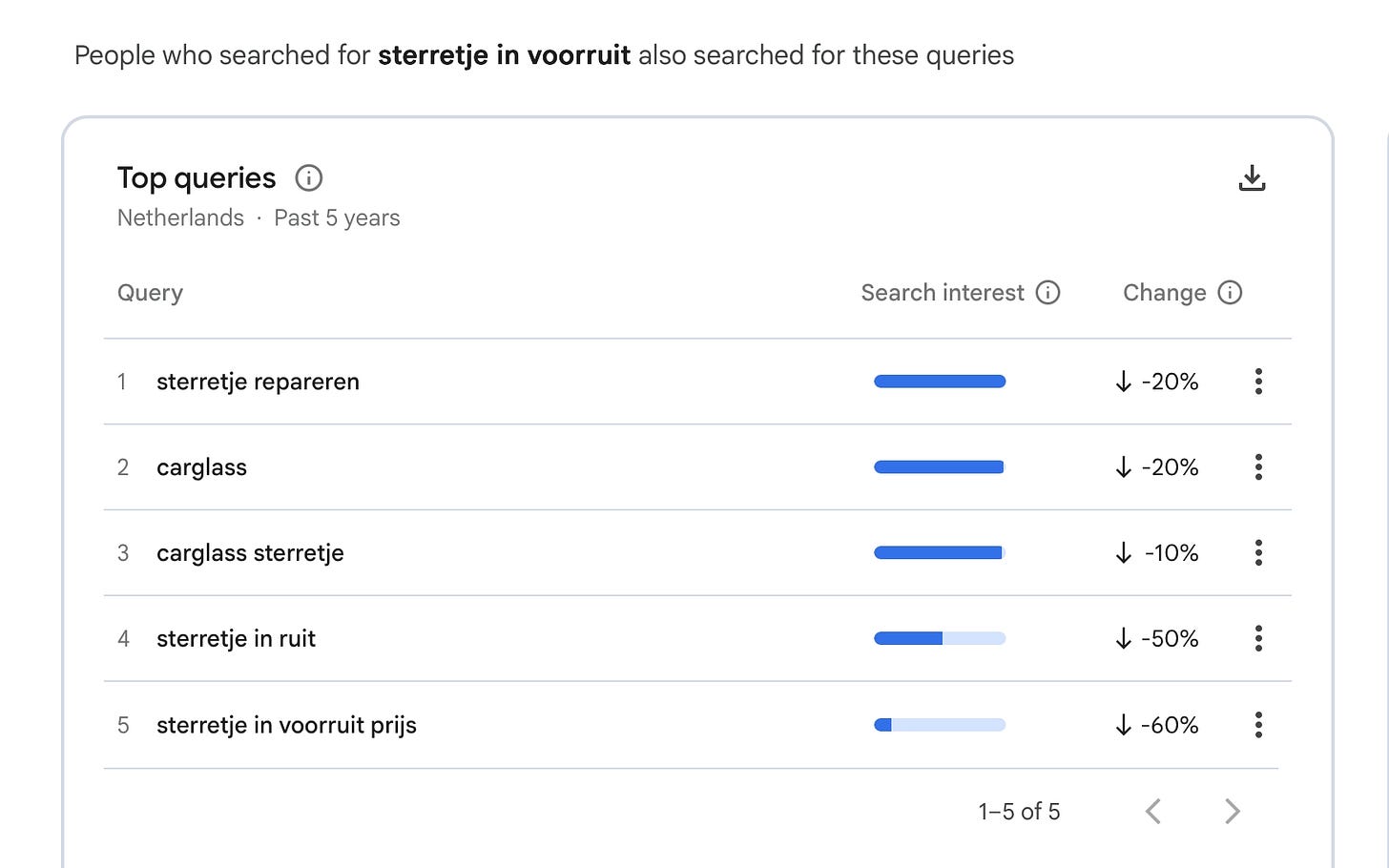Open sterretje in voorruit prijs query

click(286, 725)
